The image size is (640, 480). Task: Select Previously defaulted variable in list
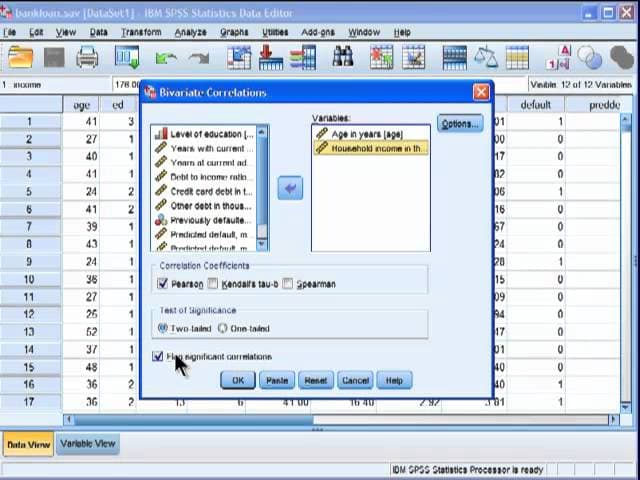tap(204, 220)
